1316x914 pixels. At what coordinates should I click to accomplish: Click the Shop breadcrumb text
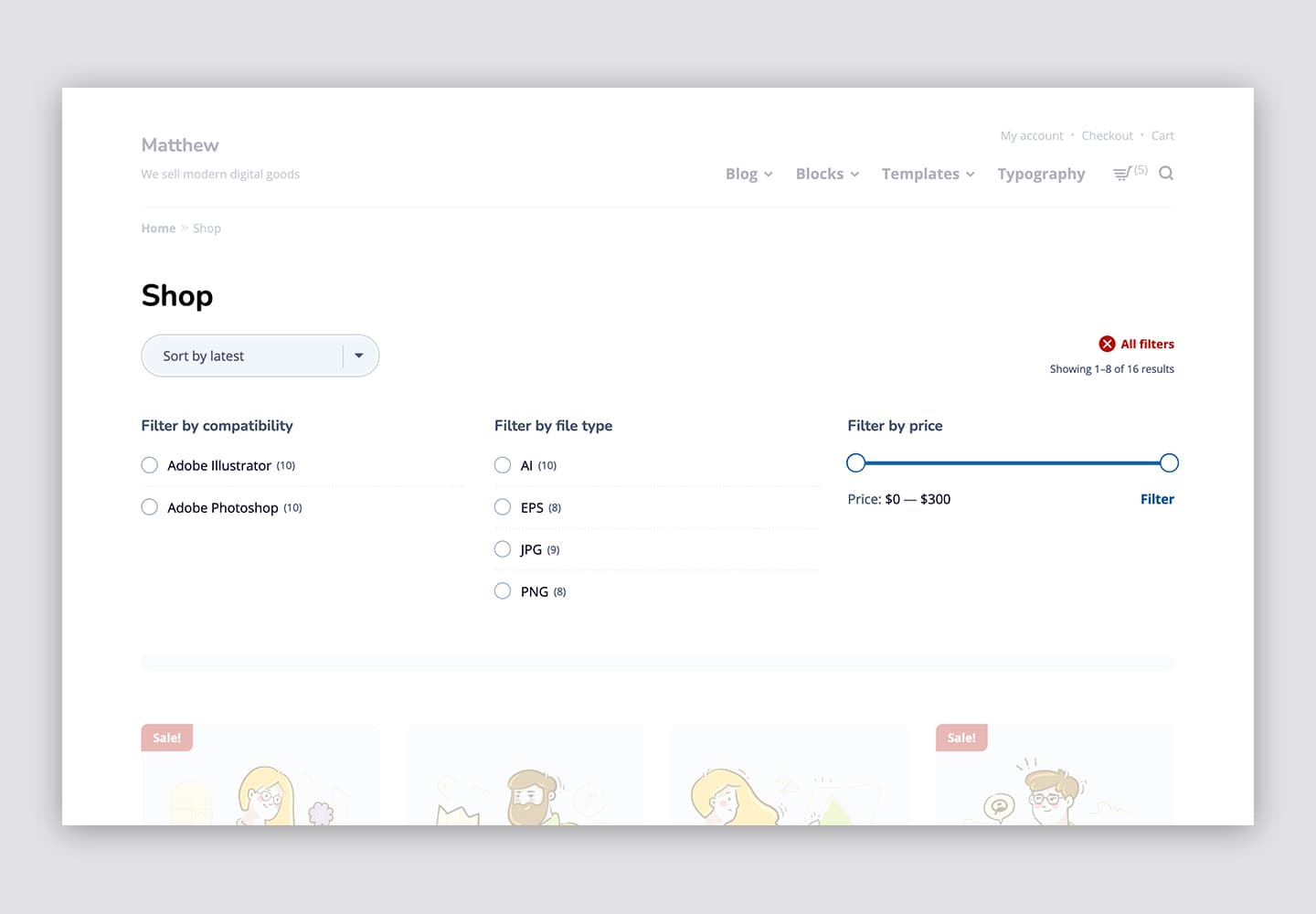[x=207, y=228]
